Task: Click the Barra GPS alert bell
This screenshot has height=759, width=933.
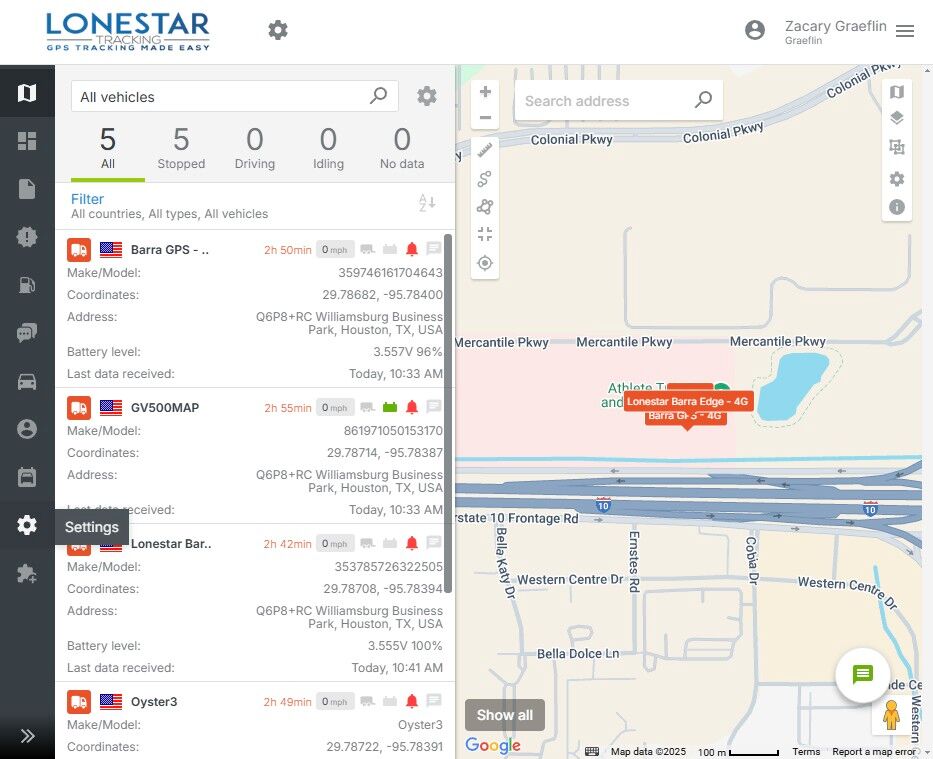Action: 412,249
